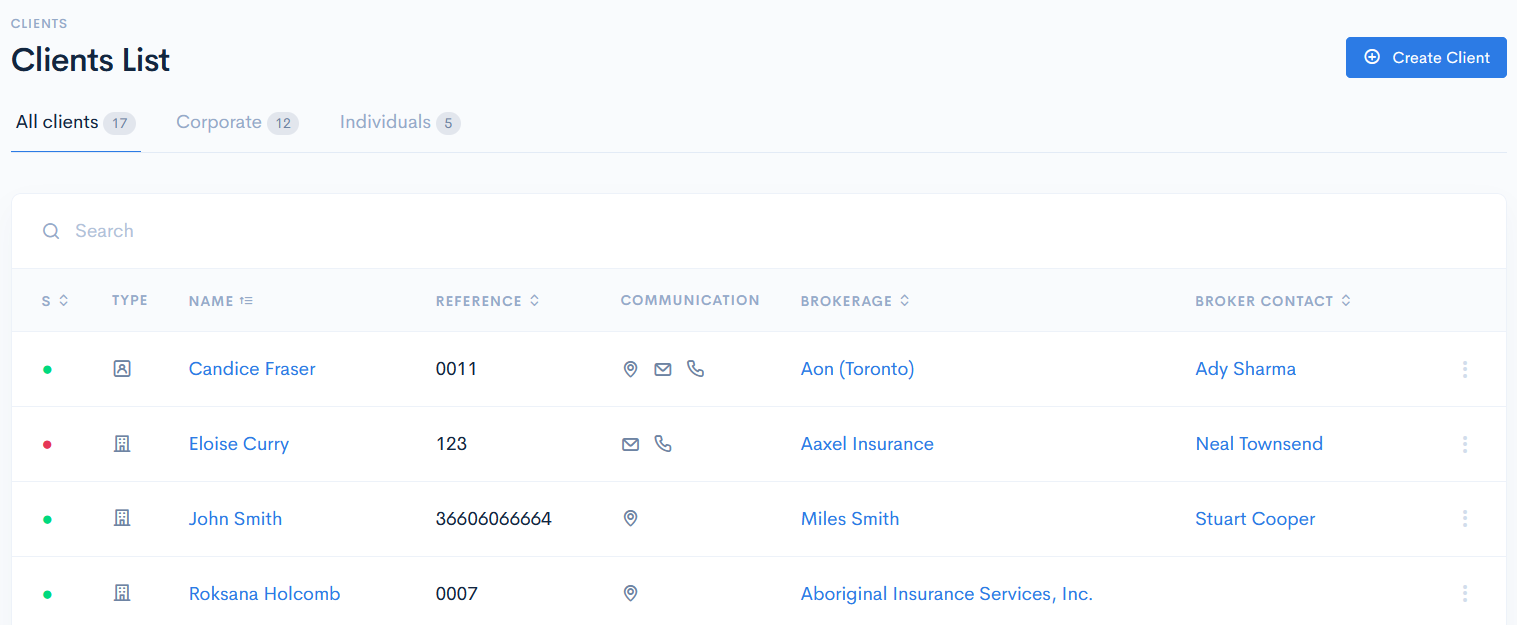Click the green status dot for Candice Fraser
1517x625 pixels.
pos(47,368)
